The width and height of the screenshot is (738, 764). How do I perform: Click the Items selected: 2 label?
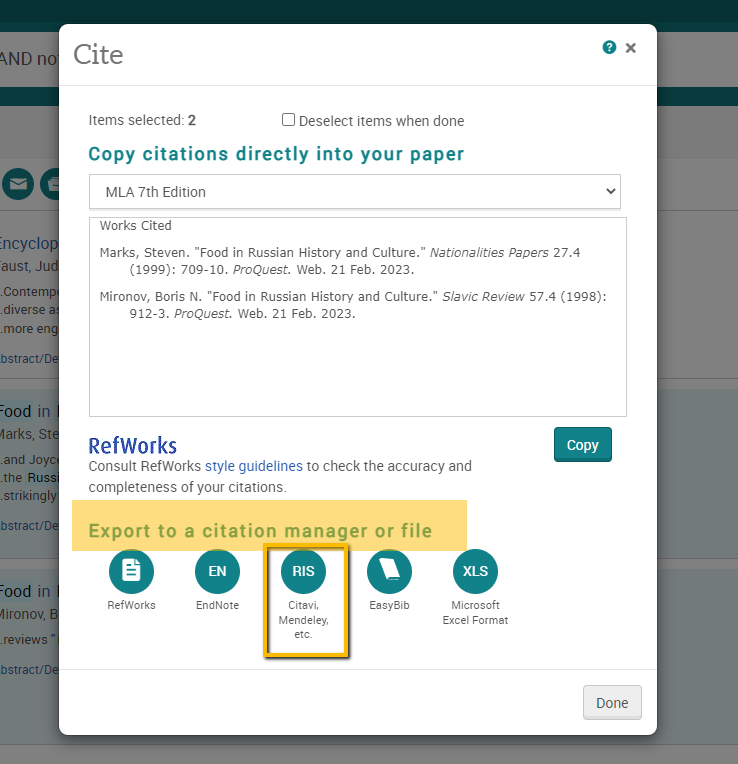(x=142, y=120)
